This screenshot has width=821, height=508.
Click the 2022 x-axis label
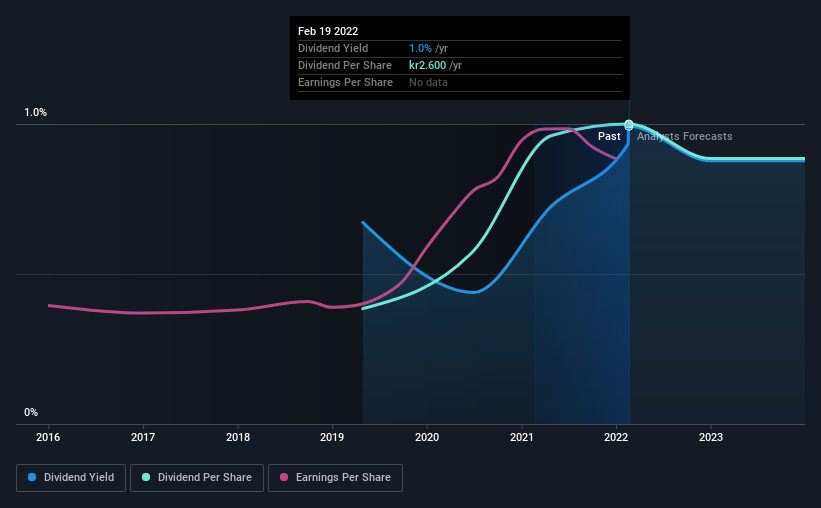click(616, 437)
